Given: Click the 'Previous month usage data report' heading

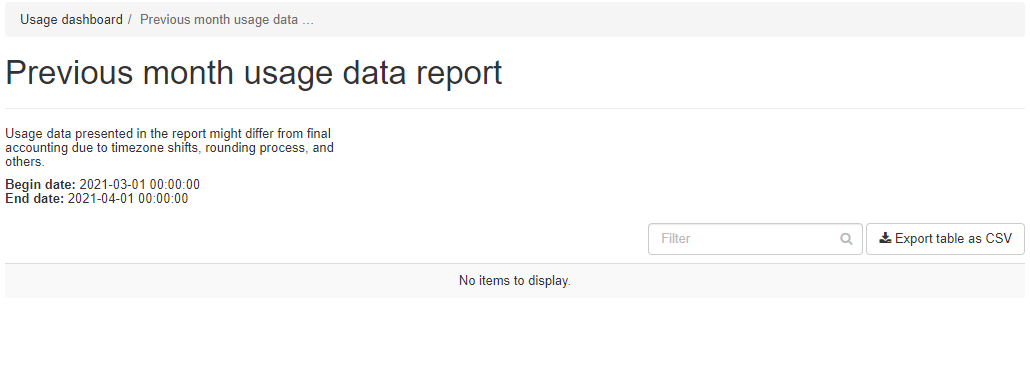Looking at the screenshot, I should tap(254, 72).
